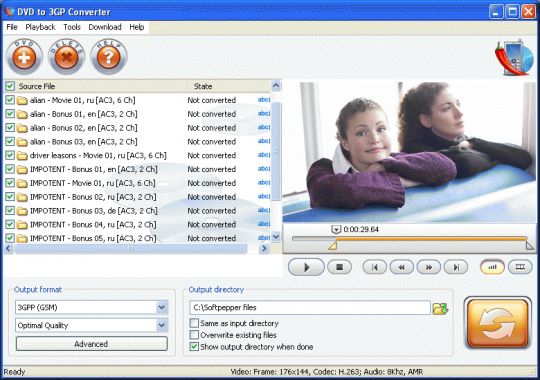Click the file list vertical scrollbar down arrow
The height and width of the screenshot is (380, 540).
click(276, 237)
